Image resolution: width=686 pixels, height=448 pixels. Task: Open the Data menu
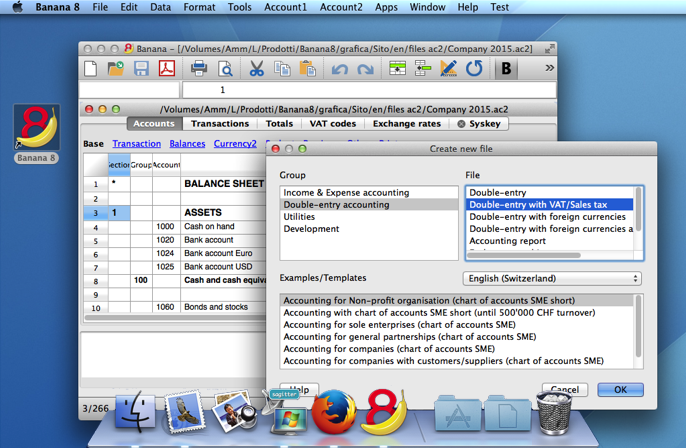[x=161, y=7]
